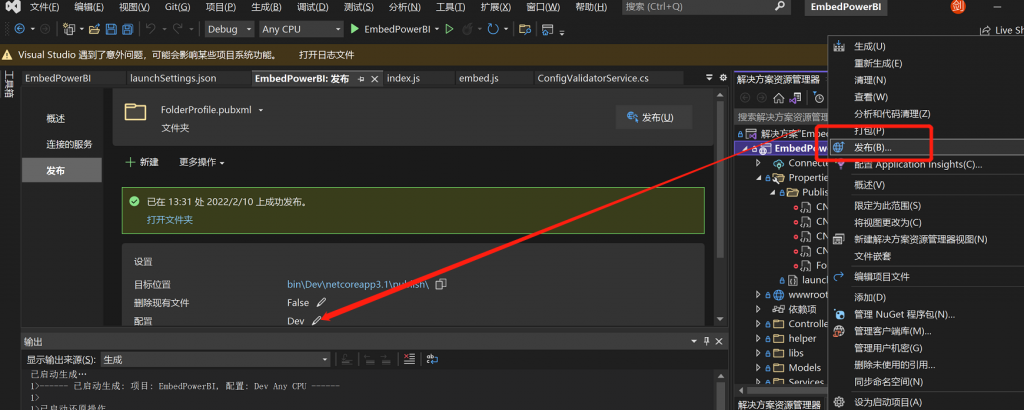Click the browser window toolbar icon

coord(549,29)
